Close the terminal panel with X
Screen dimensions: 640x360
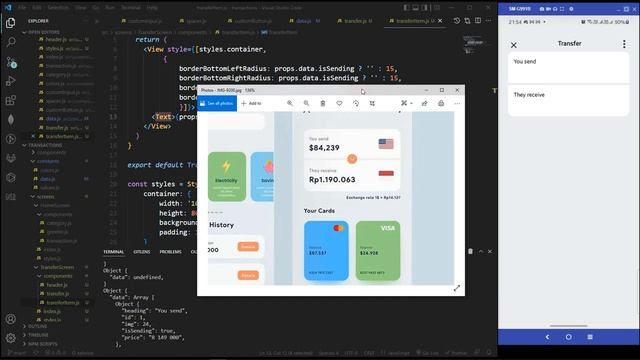click(x=490, y=251)
